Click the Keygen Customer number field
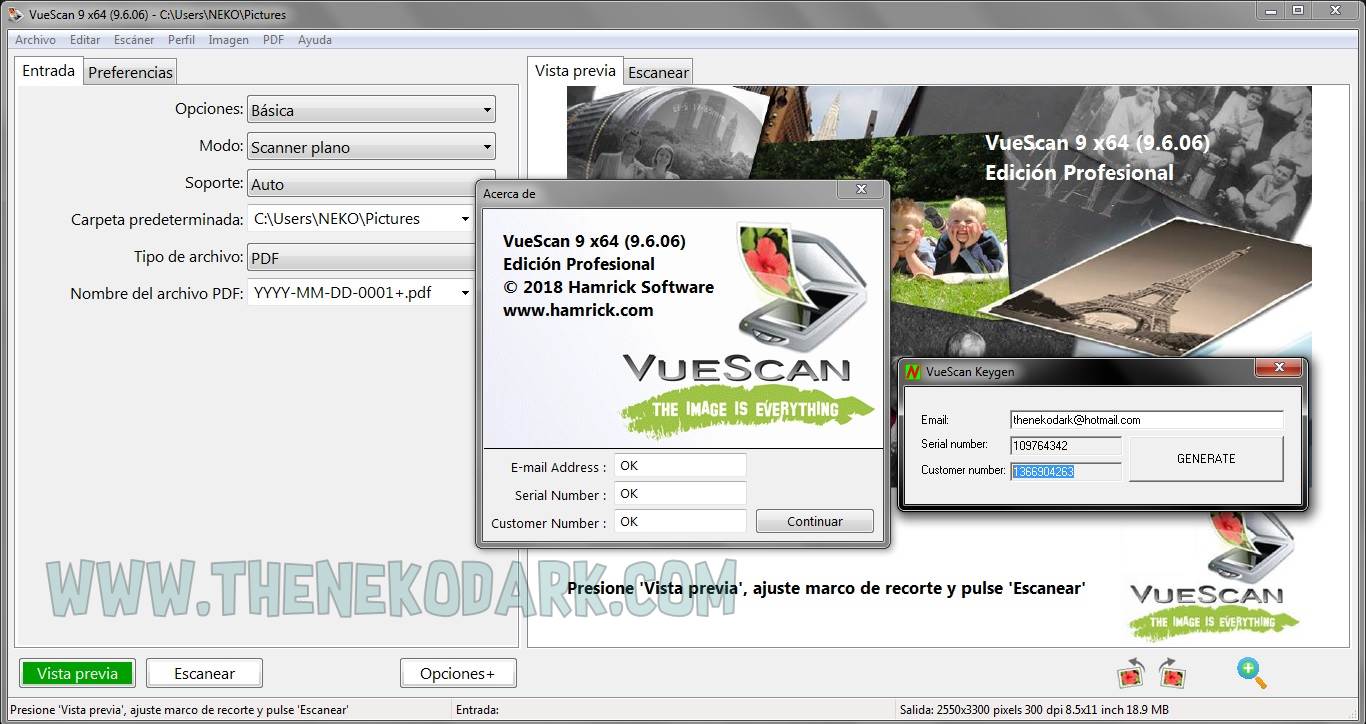This screenshot has width=1366, height=724. point(1066,472)
